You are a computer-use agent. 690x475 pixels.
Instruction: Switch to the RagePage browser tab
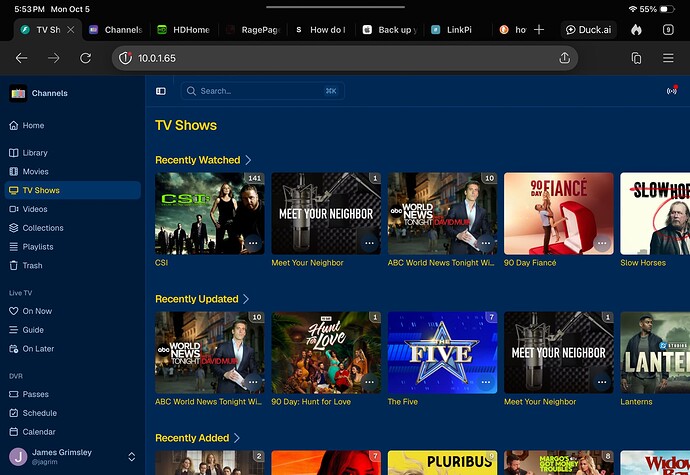pos(252,29)
